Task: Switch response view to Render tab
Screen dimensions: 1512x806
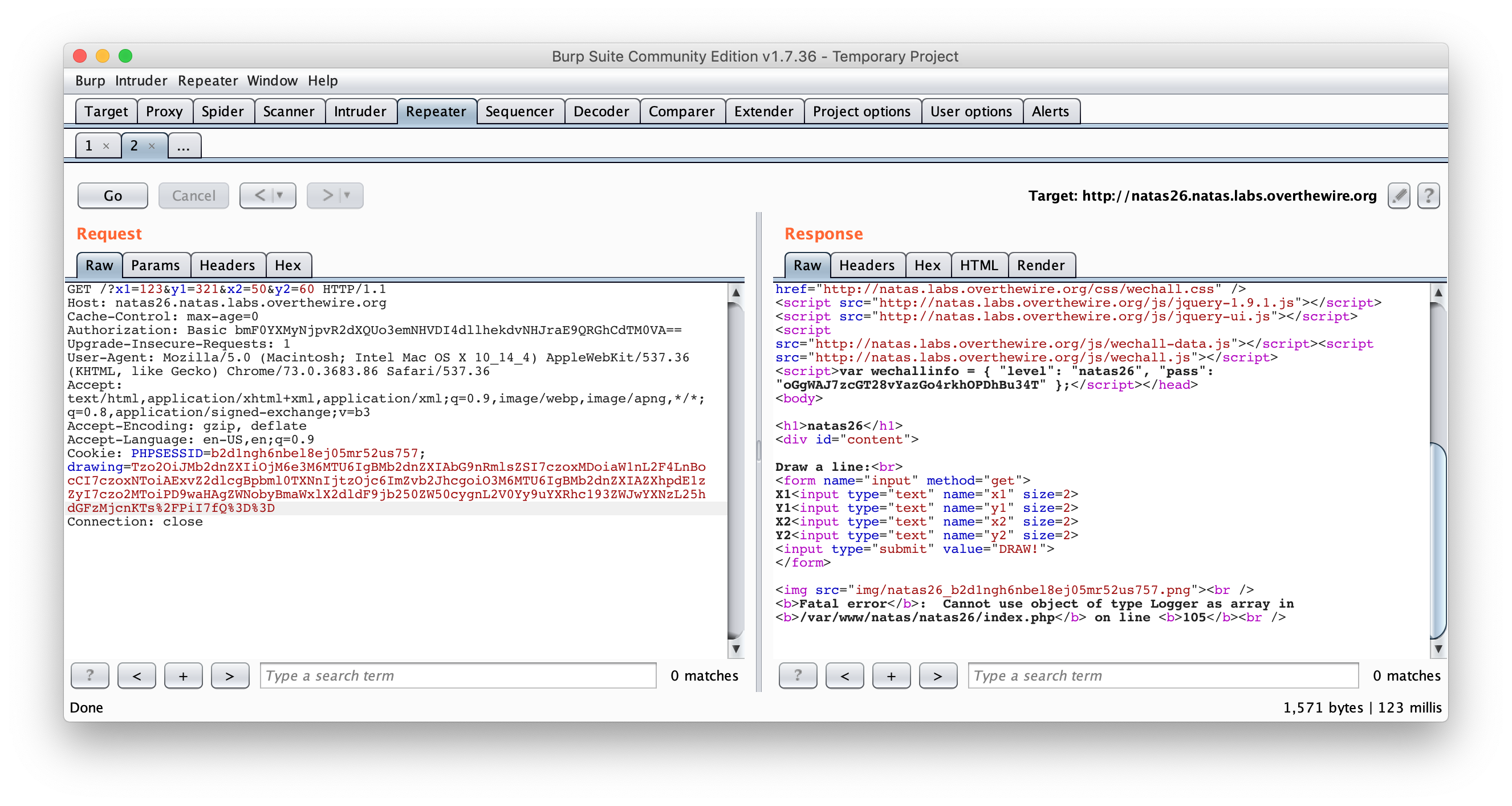Action: point(1040,265)
